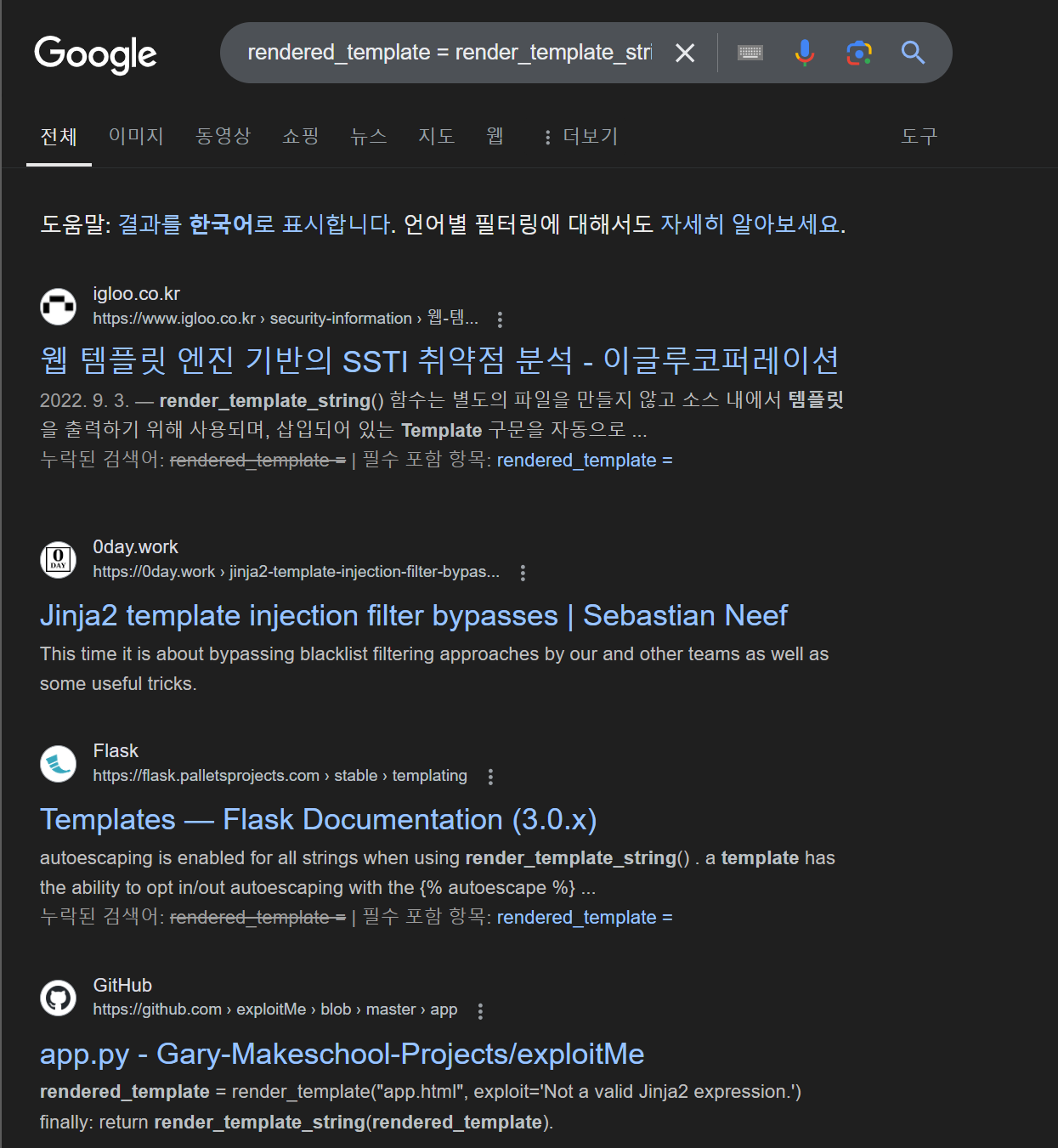Click the Flask site favicon
Screen dimensions: 1058x1148
pyautogui.click(x=59, y=763)
